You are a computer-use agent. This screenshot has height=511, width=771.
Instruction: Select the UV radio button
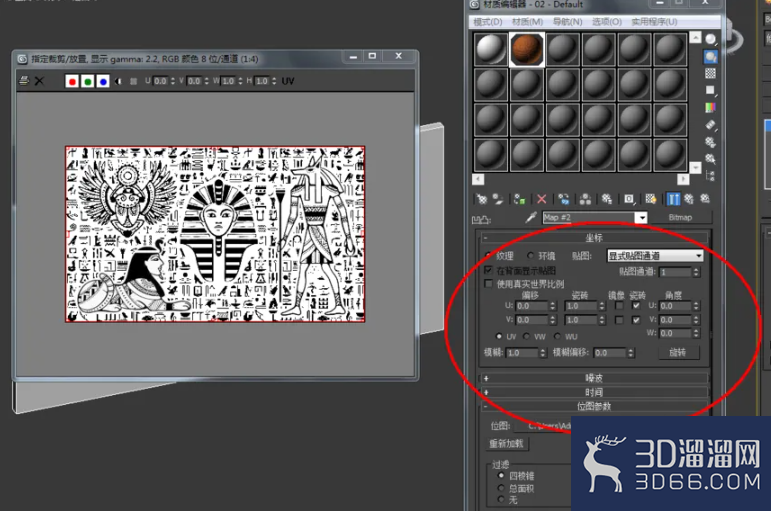[499, 336]
